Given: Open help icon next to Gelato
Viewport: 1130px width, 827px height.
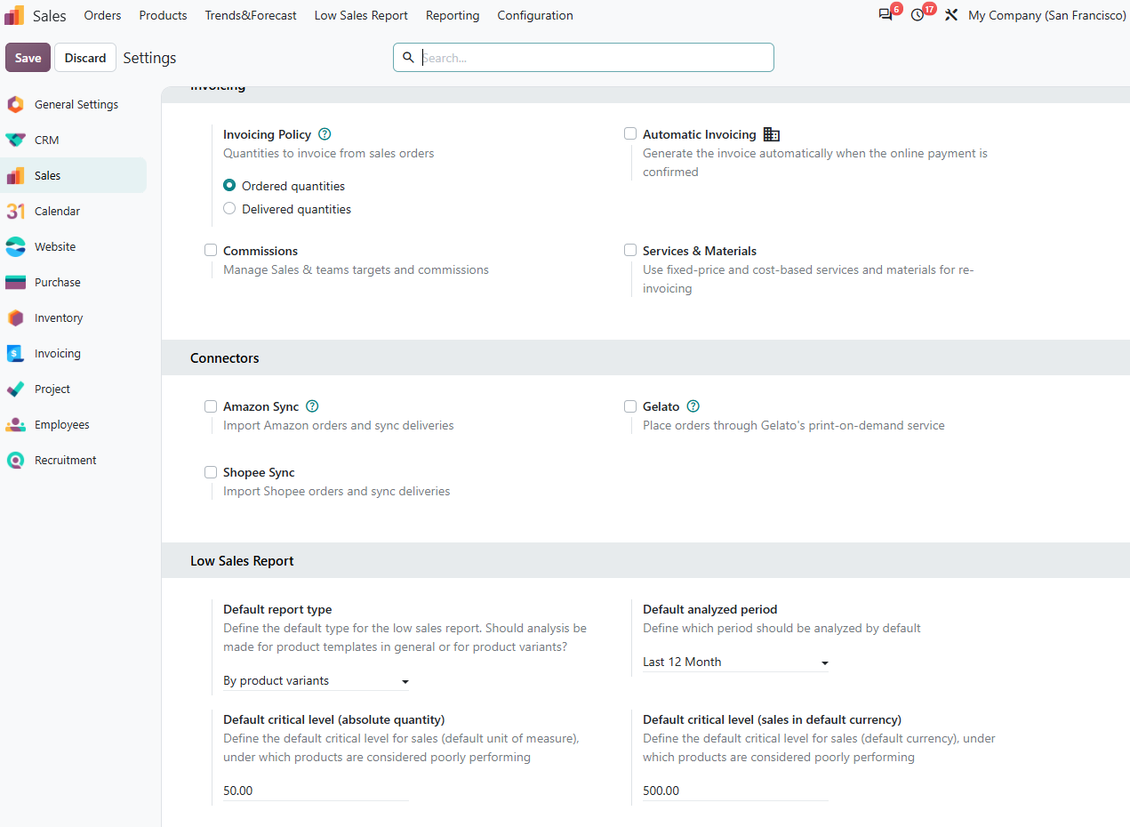Looking at the screenshot, I should 693,406.
